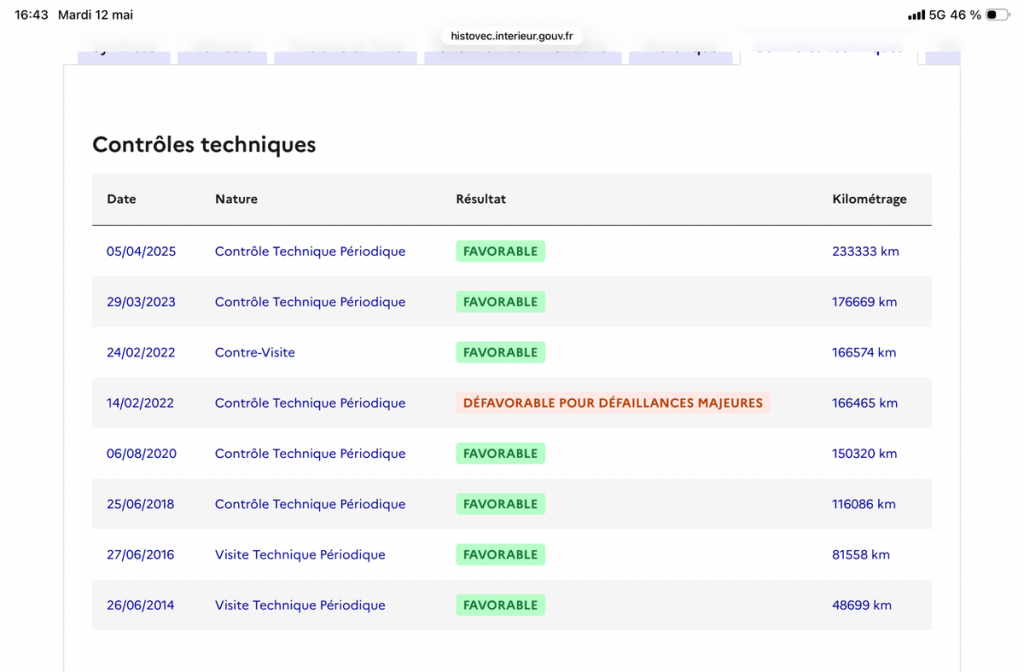Click the 'Résultat' column header
Screen dimensions: 1024x672
[x=481, y=199]
